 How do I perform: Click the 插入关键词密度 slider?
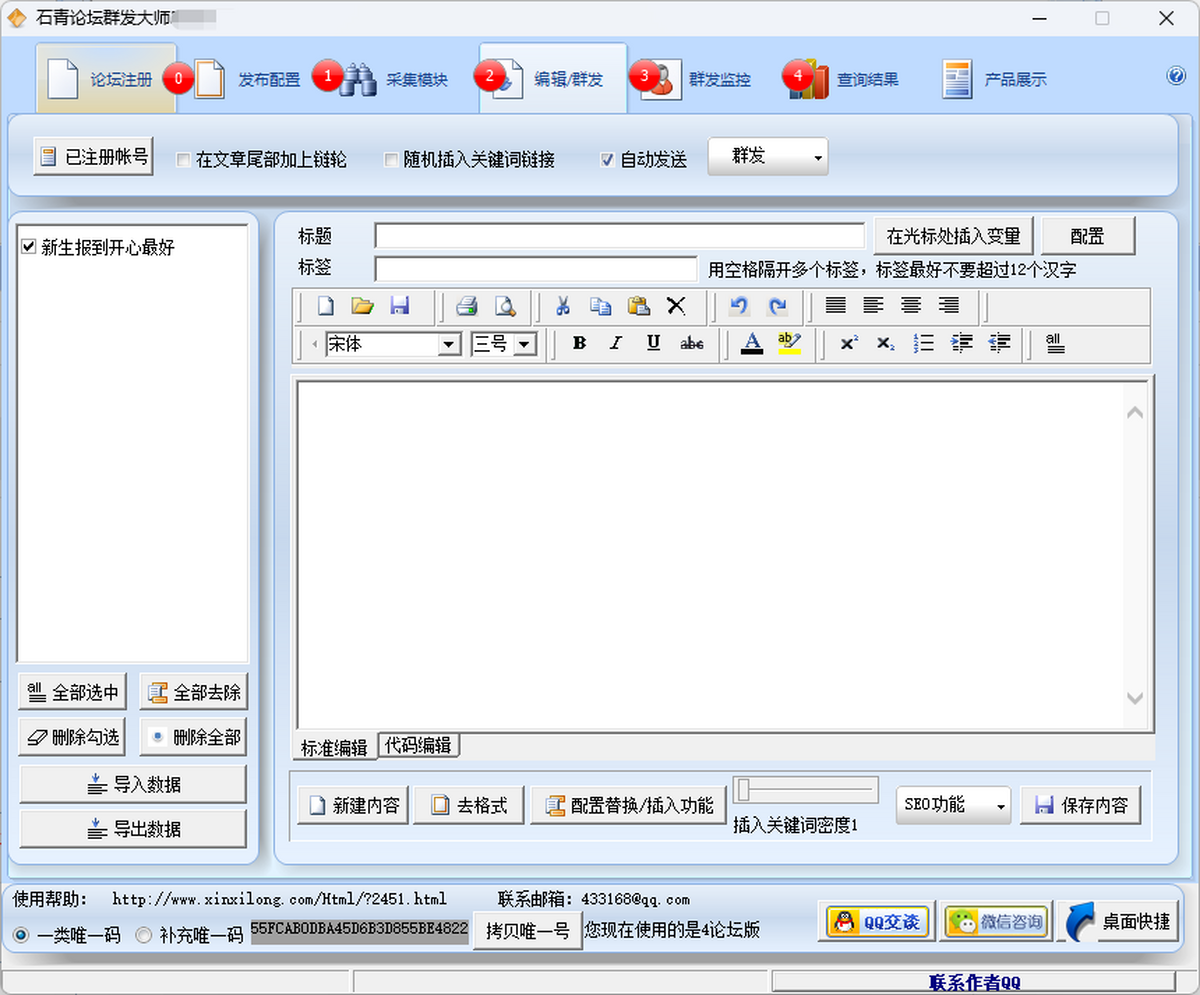pos(806,790)
